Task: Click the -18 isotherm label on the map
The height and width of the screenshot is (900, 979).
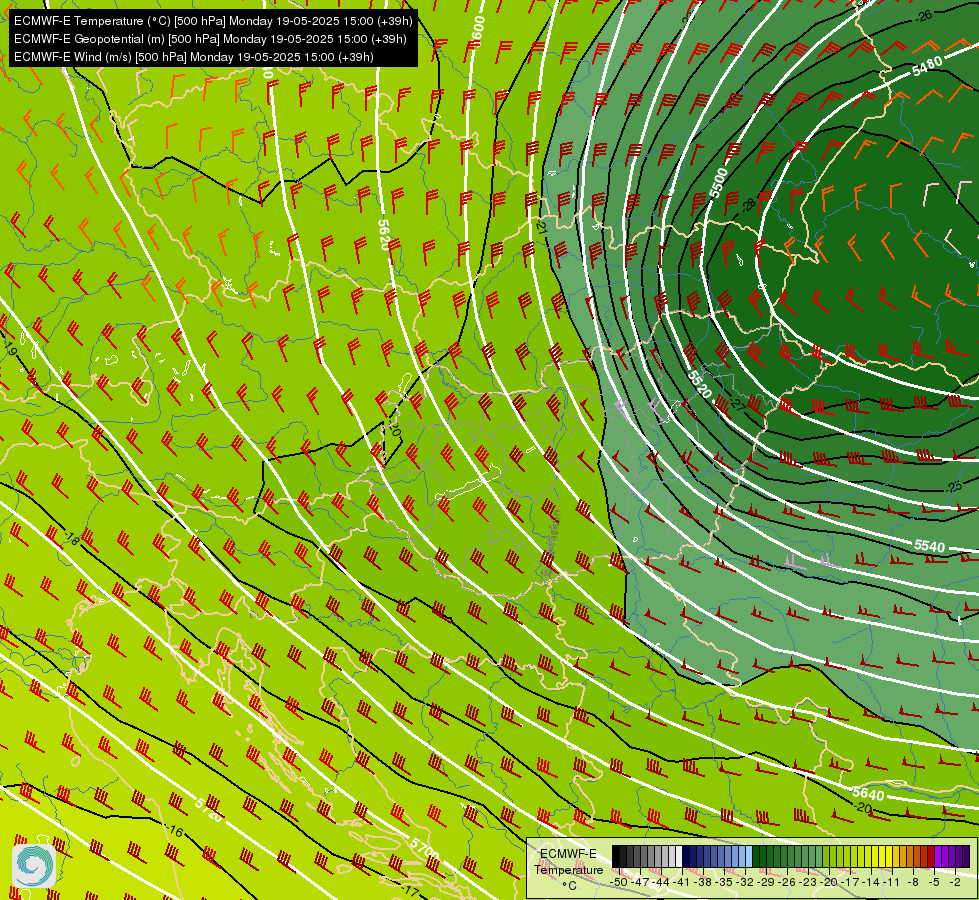Action: click(72, 538)
